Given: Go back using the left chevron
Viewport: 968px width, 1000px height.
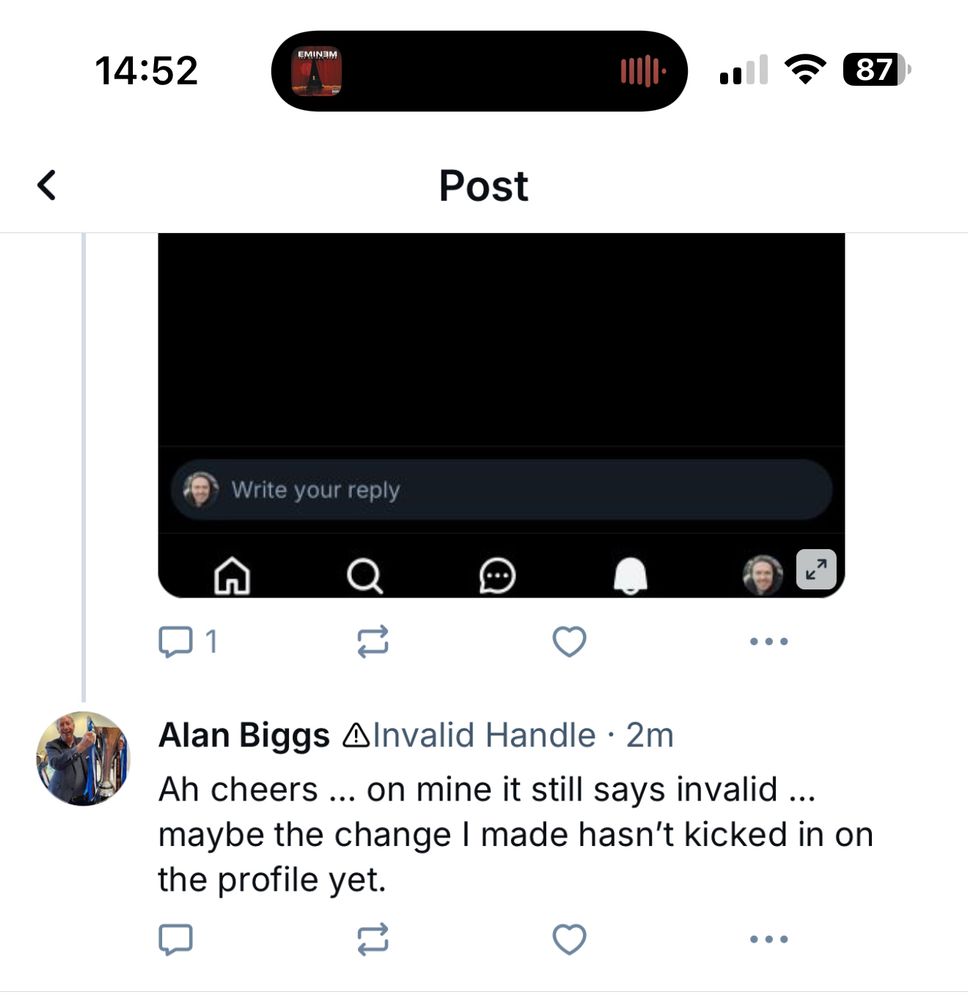Looking at the screenshot, I should coord(45,186).
